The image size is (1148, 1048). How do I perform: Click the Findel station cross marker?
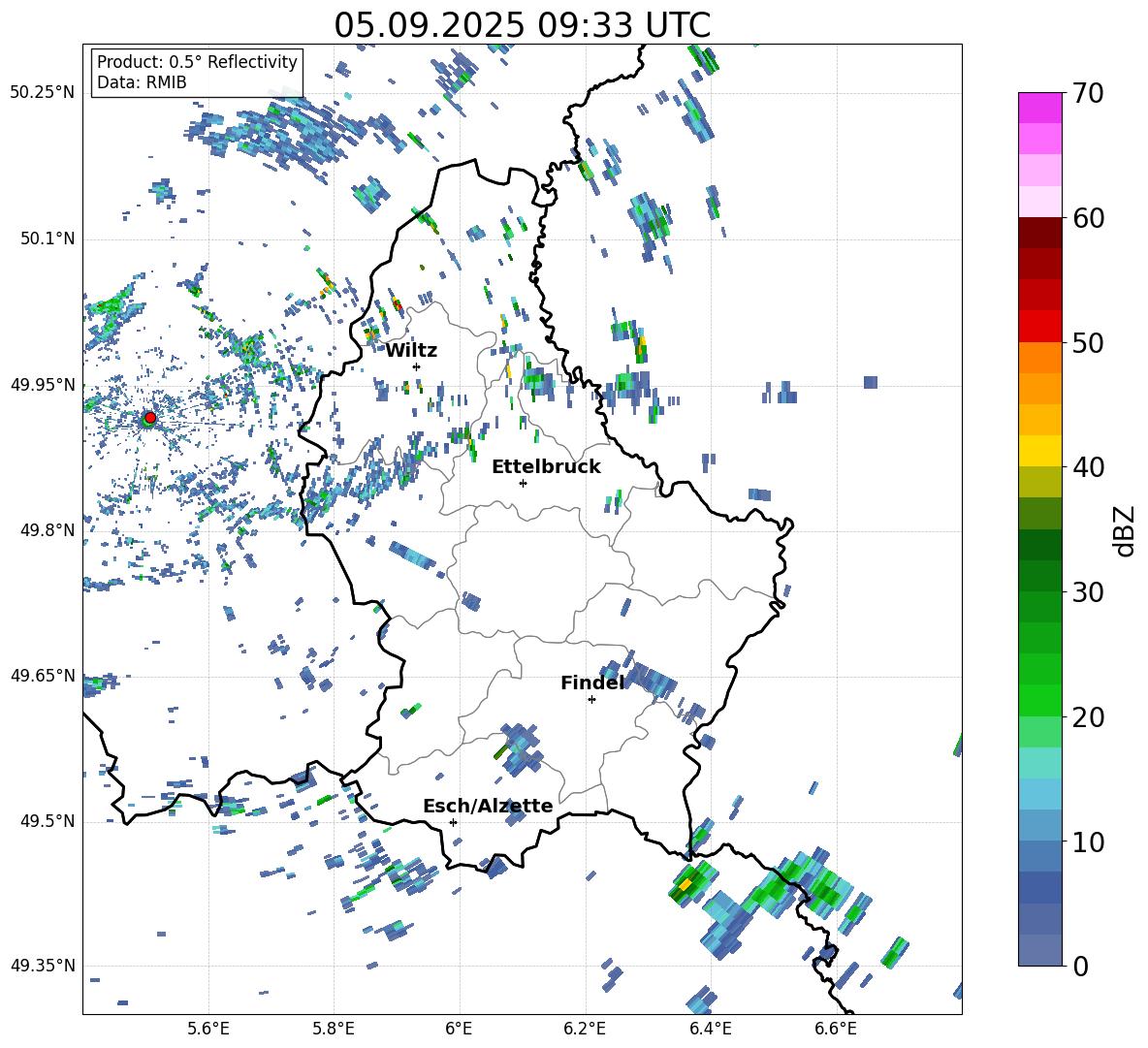pyautogui.click(x=591, y=700)
